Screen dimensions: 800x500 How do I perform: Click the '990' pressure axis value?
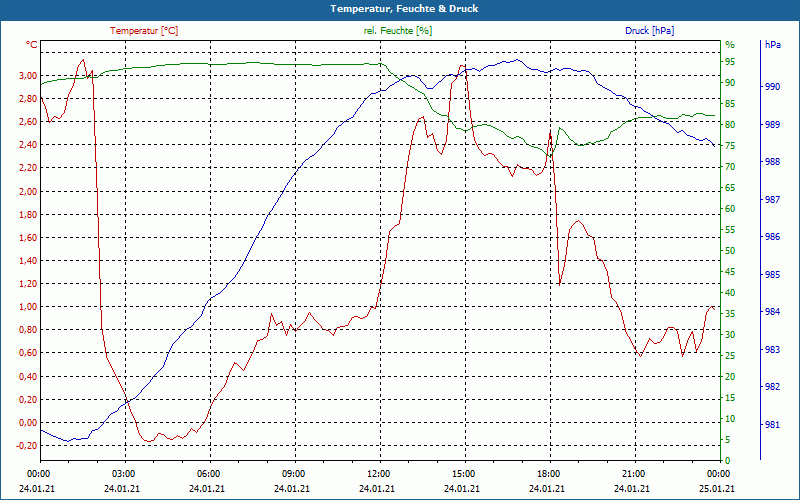point(772,87)
